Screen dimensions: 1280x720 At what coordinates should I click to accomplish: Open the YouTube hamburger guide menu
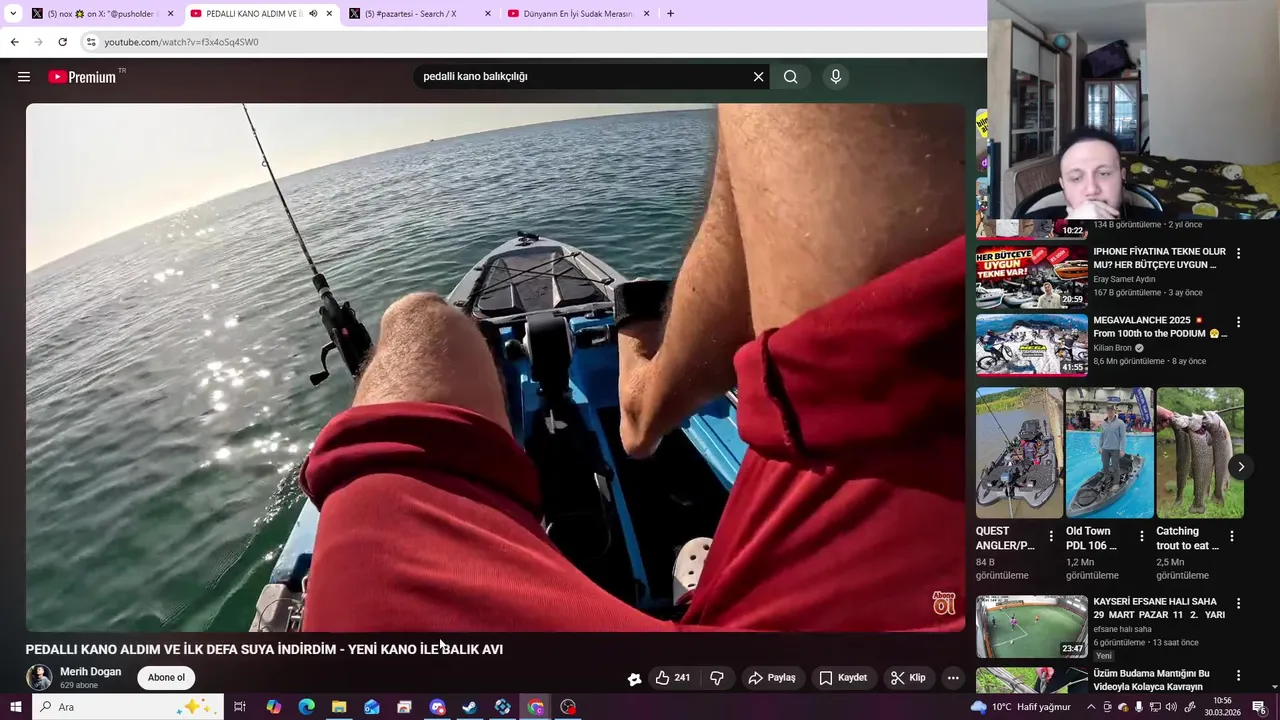(x=24, y=77)
